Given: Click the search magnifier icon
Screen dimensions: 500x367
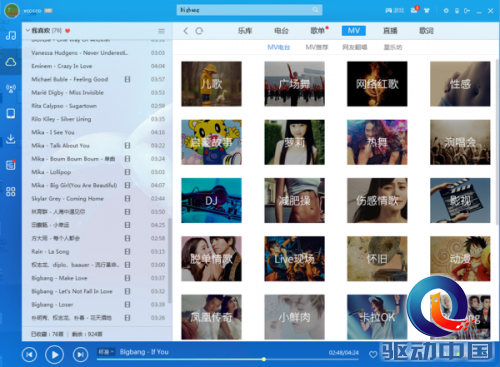Looking at the screenshot, I should 315,10.
